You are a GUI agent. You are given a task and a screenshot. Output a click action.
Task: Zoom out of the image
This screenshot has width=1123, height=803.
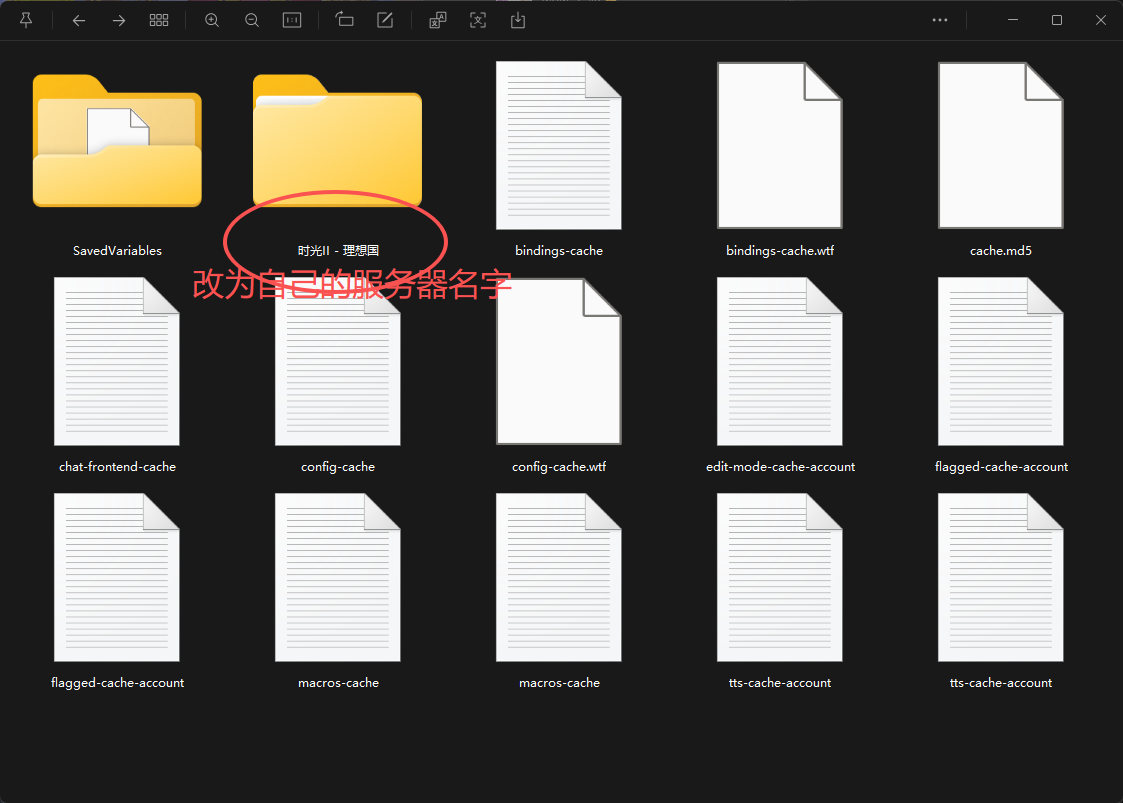coord(252,20)
